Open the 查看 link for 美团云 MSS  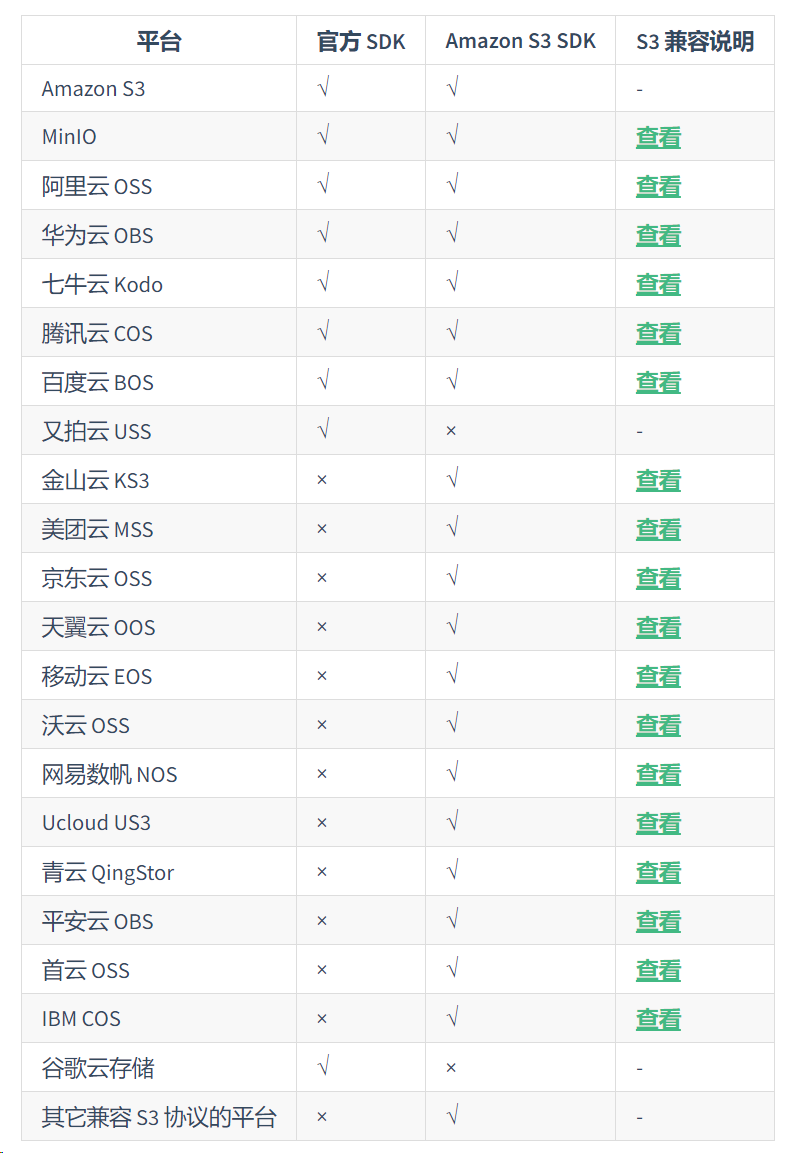coord(658,529)
